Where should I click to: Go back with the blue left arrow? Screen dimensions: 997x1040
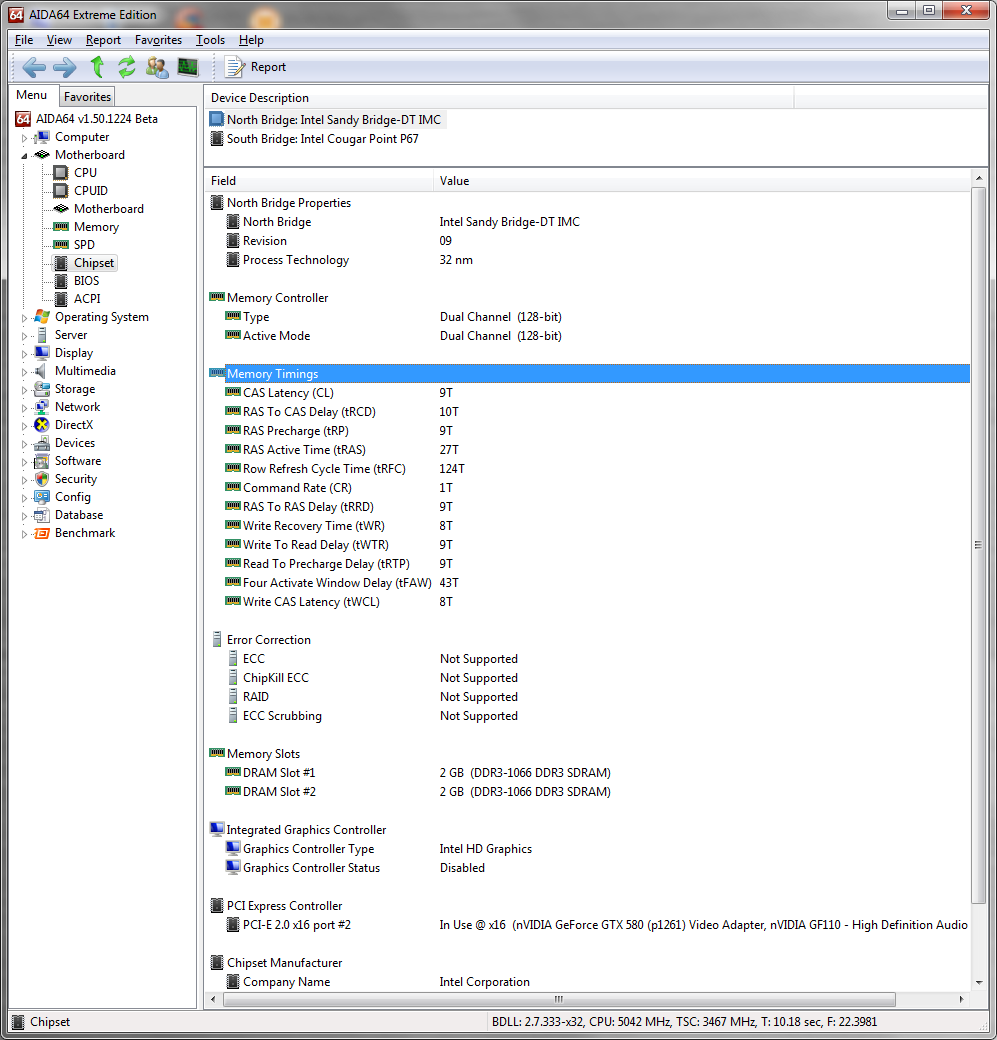click(x=34, y=67)
